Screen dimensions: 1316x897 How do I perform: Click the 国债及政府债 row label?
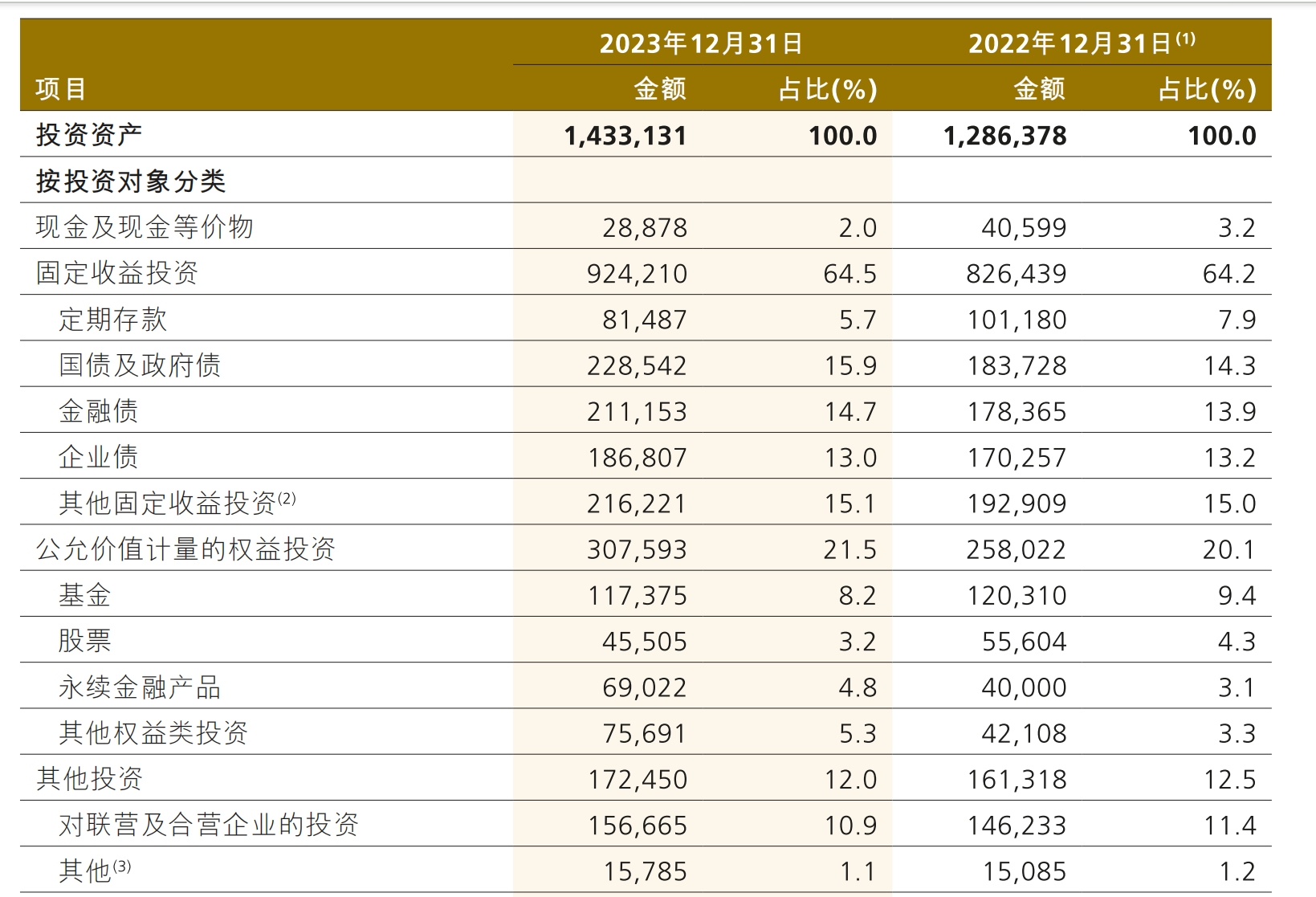(x=140, y=365)
